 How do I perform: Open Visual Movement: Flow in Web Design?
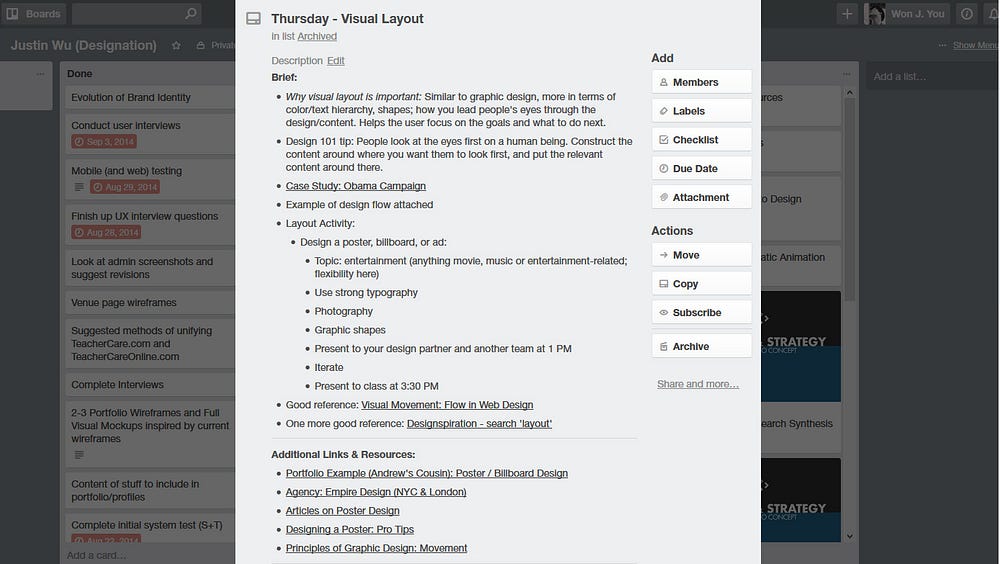[x=447, y=404]
